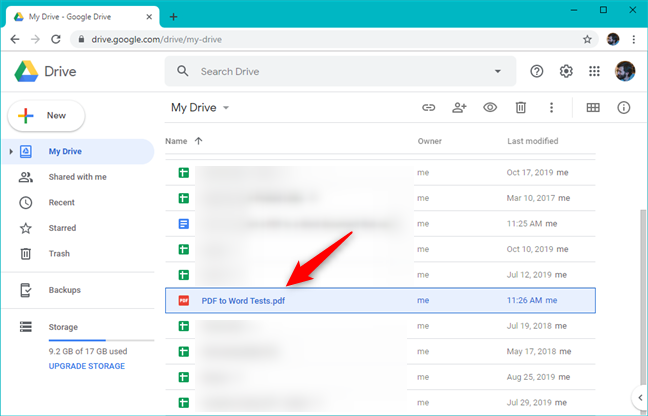Image resolution: width=648 pixels, height=416 pixels.
Task: Open the Support help icon
Action: [536, 71]
